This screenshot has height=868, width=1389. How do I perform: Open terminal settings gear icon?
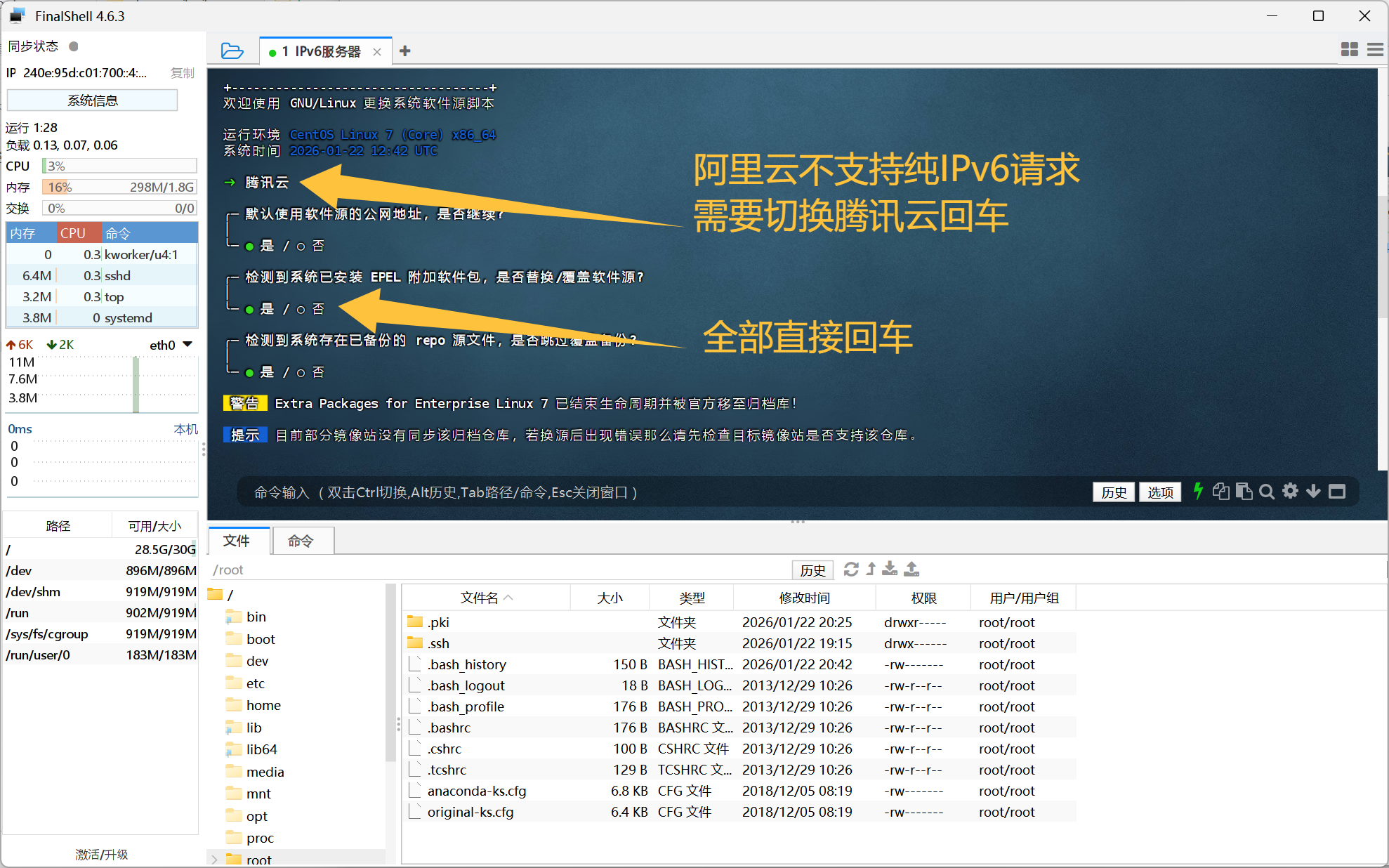pos(1290,492)
